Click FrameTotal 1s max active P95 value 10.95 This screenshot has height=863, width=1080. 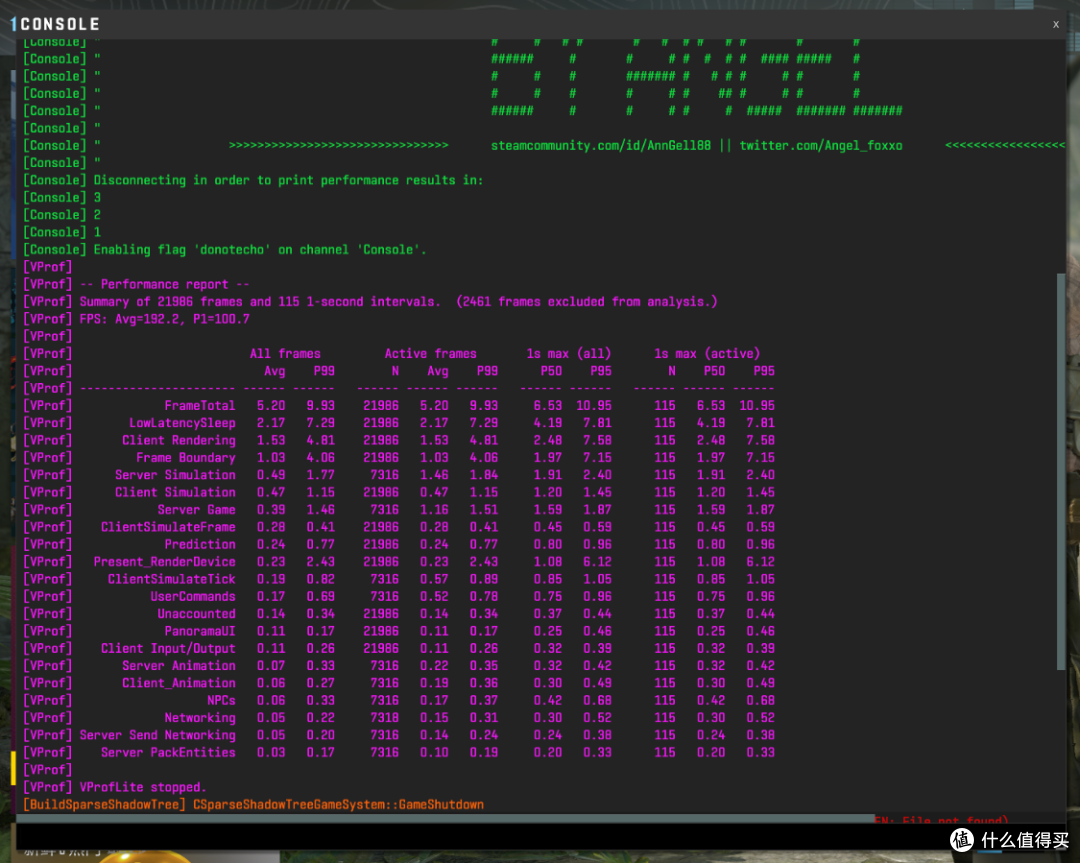(x=757, y=406)
